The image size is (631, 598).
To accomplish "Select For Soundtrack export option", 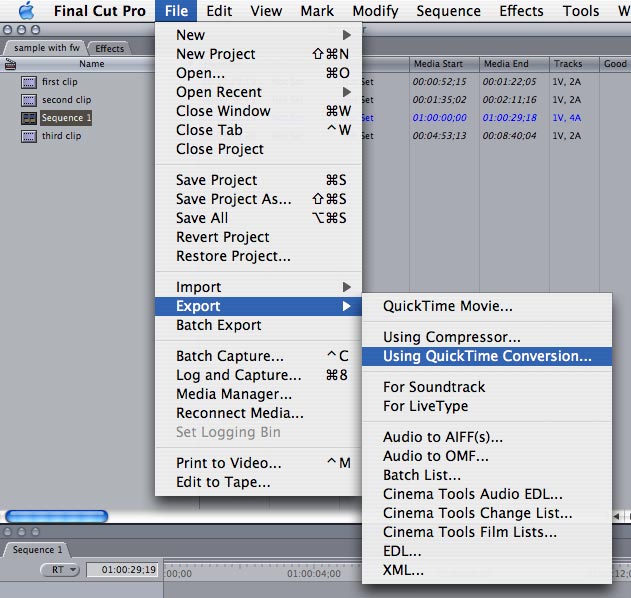I will coord(487,387).
